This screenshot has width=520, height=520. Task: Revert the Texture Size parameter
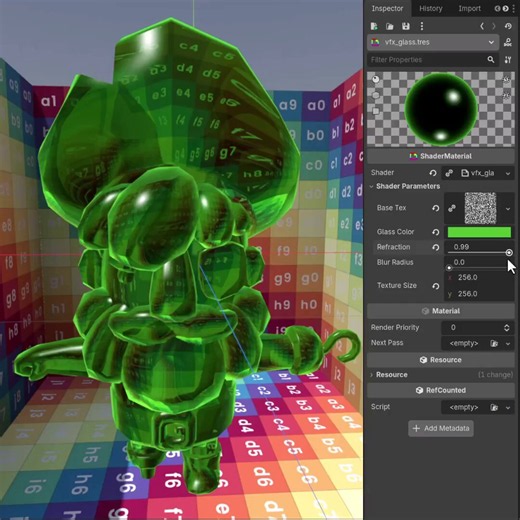pos(435,286)
